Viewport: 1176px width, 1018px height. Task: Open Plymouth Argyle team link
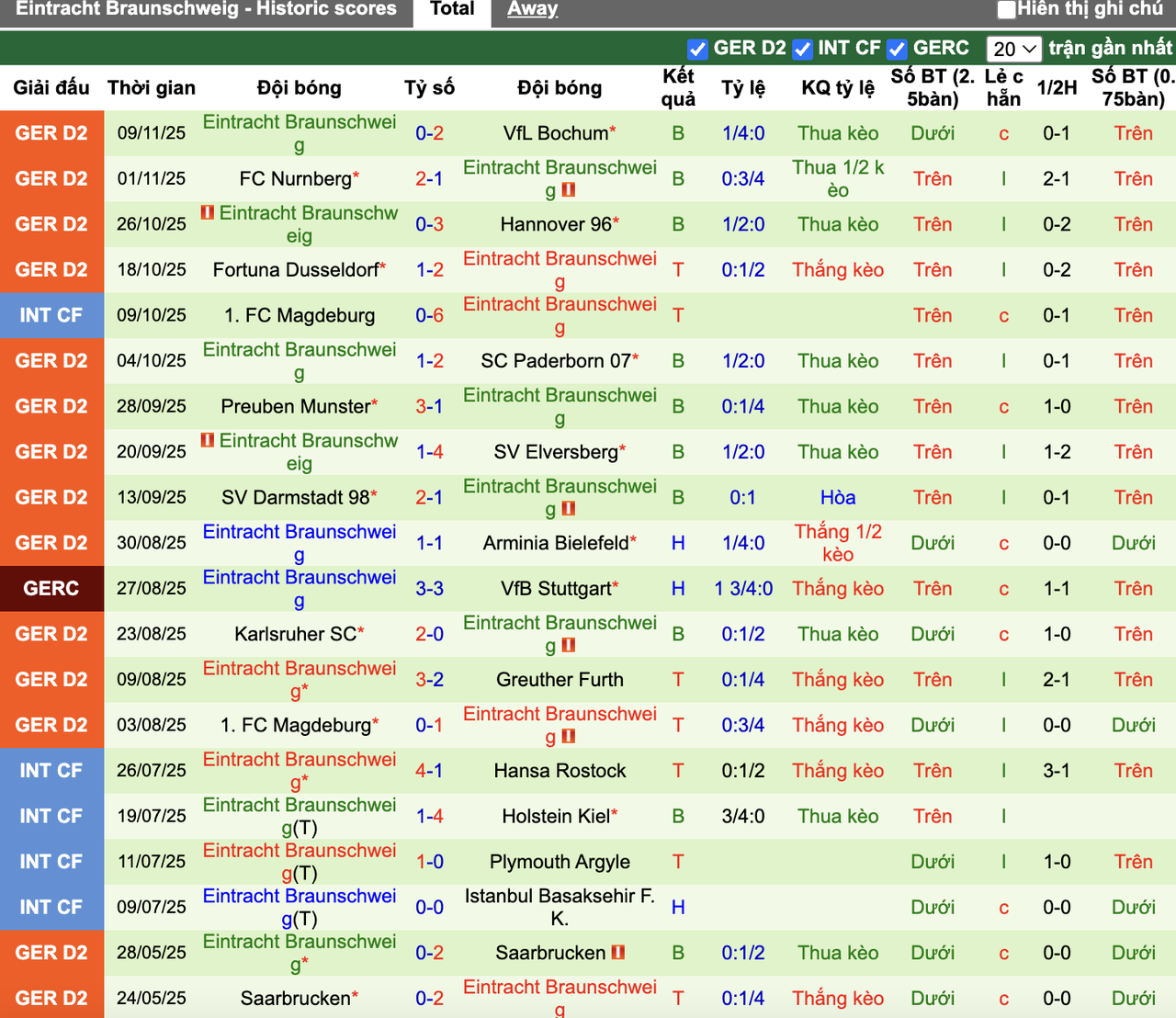pyautogui.click(x=560, y=862)
